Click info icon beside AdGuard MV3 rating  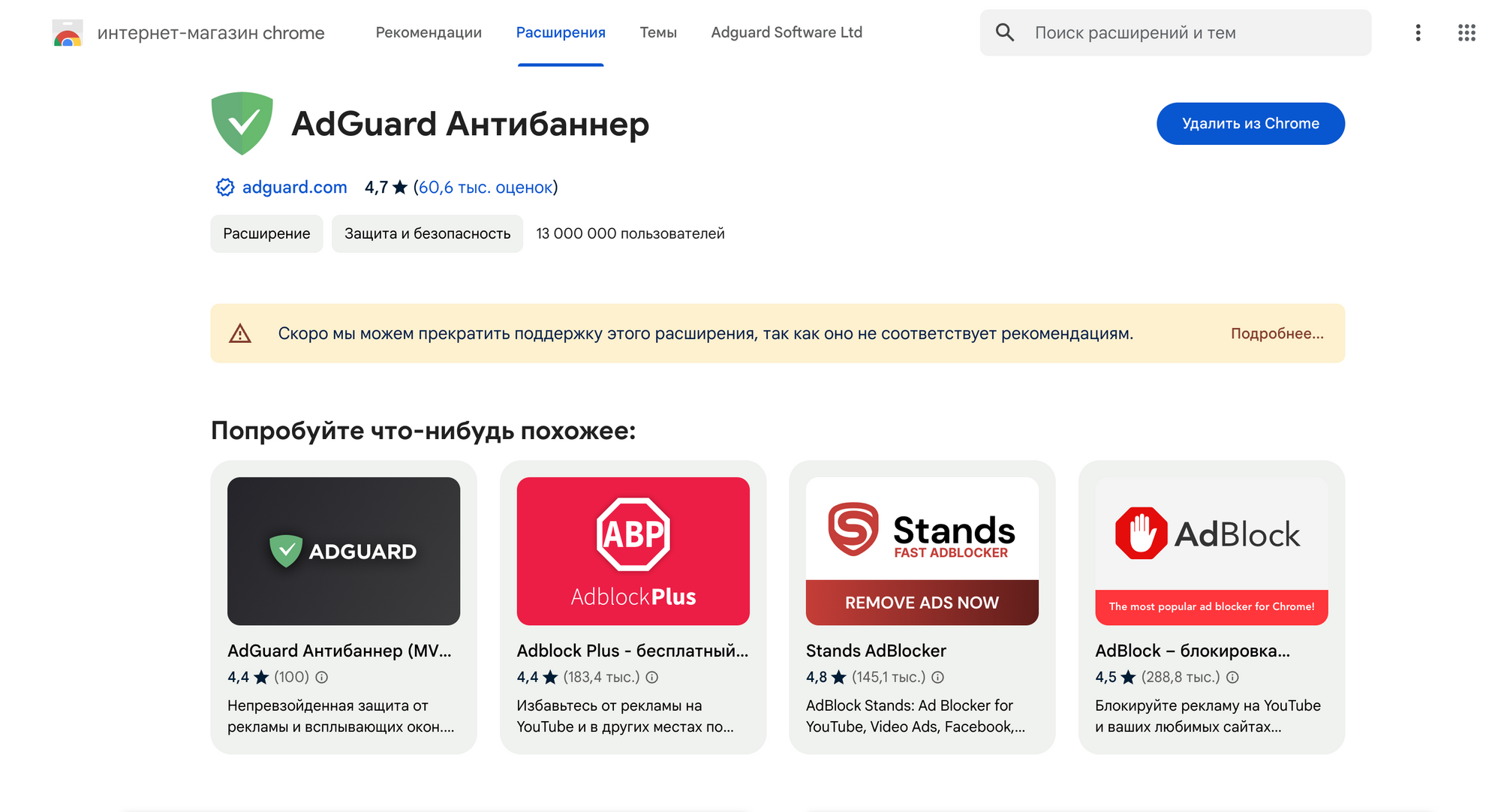322,677
